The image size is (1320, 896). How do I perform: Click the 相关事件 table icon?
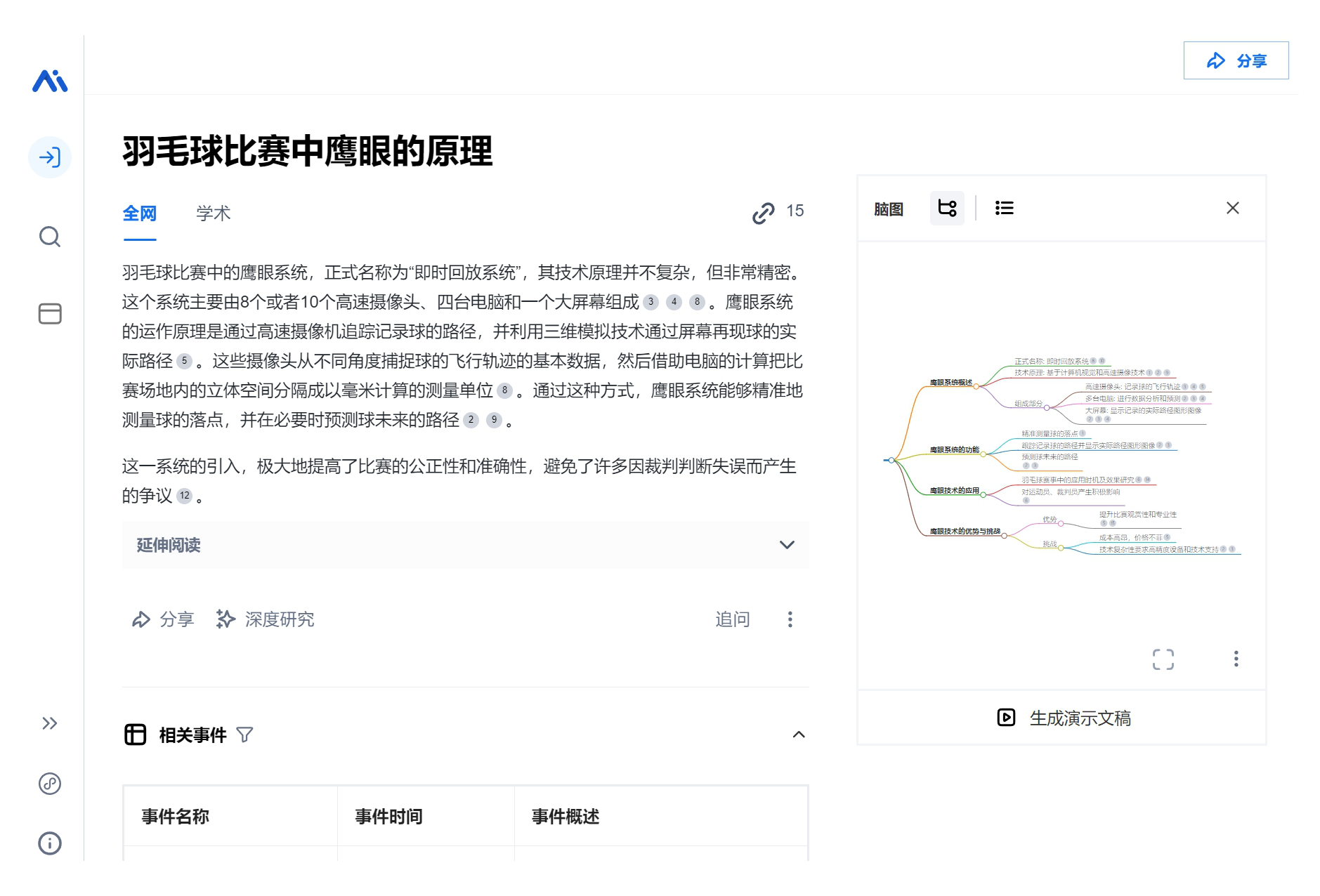[135, 734]
